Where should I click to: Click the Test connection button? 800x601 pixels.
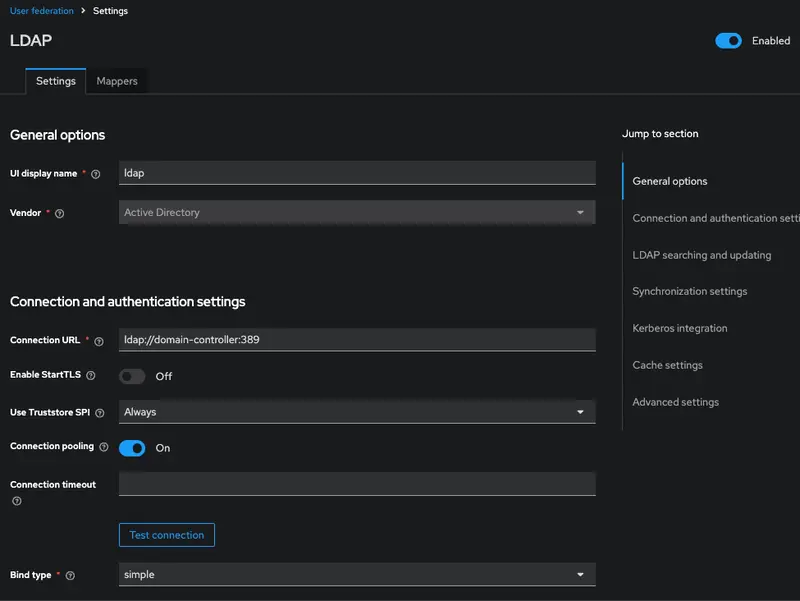pos(167,535)
